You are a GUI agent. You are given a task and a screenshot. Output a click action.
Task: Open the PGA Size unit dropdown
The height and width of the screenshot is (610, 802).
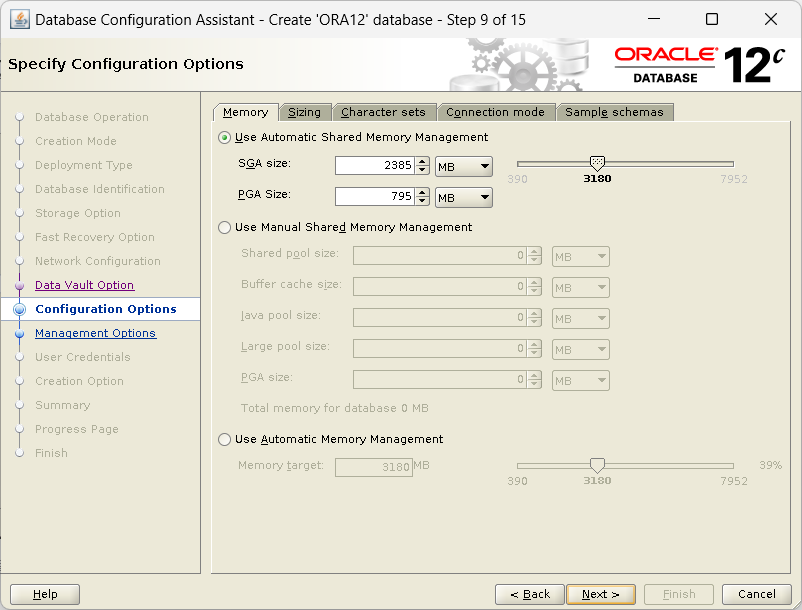[x=463, y=198]
